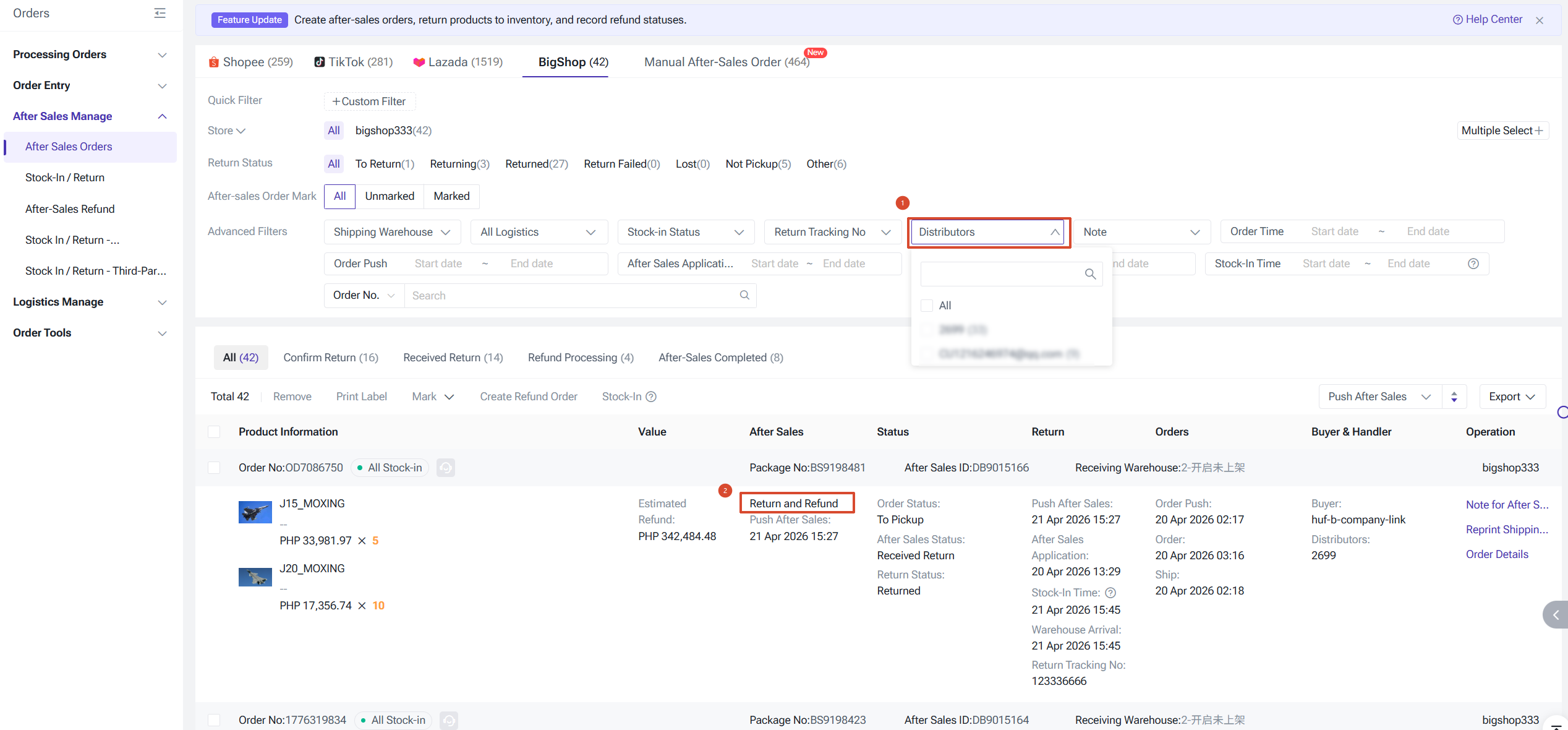1568x730 pixels.
Task: Click refresh icon beside order OD7086750
Action: [x=446, y=468]
